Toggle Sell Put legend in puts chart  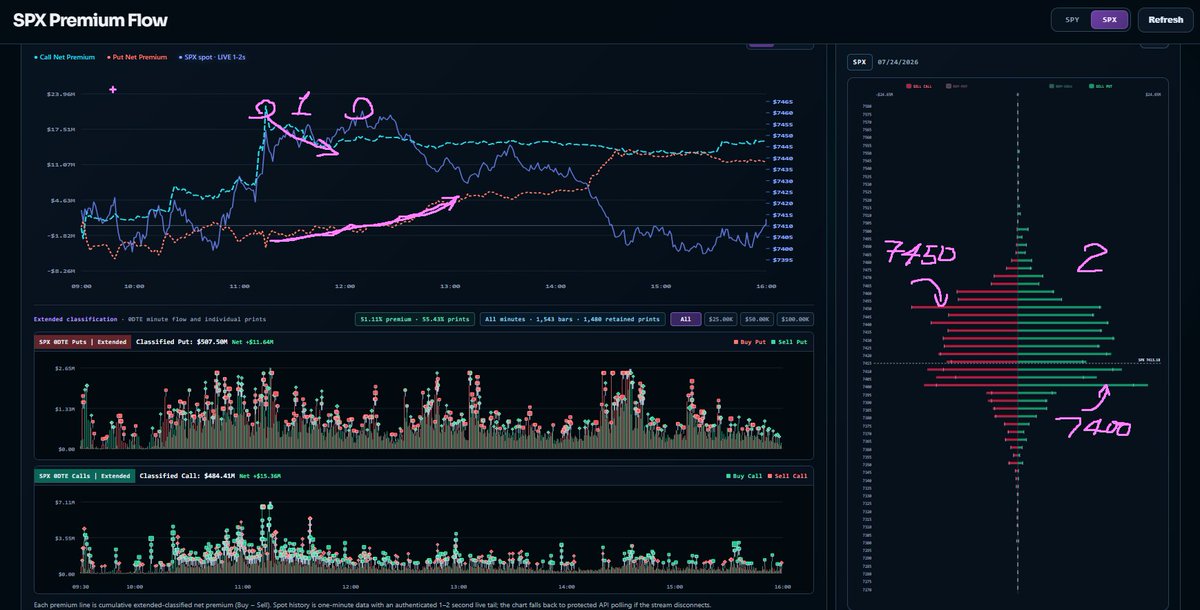(788, 342)
